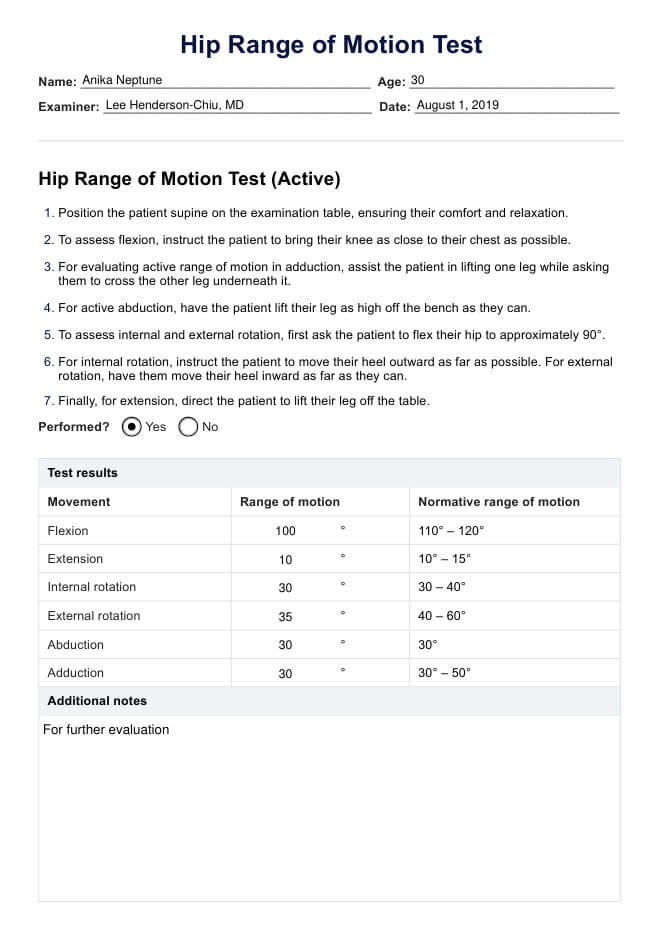Screen dimensions: 661x935
Task: Select the Yes radio button
Action: [x=132, y=427]
